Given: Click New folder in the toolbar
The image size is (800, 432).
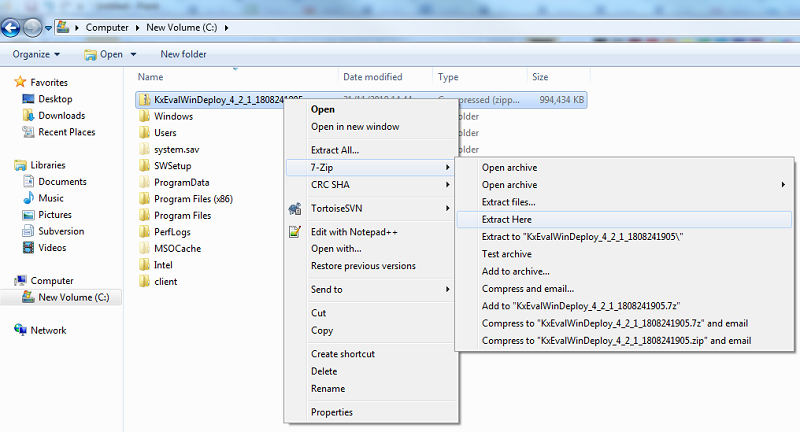Looking at the screenshot, I should (x=183, y=54).
